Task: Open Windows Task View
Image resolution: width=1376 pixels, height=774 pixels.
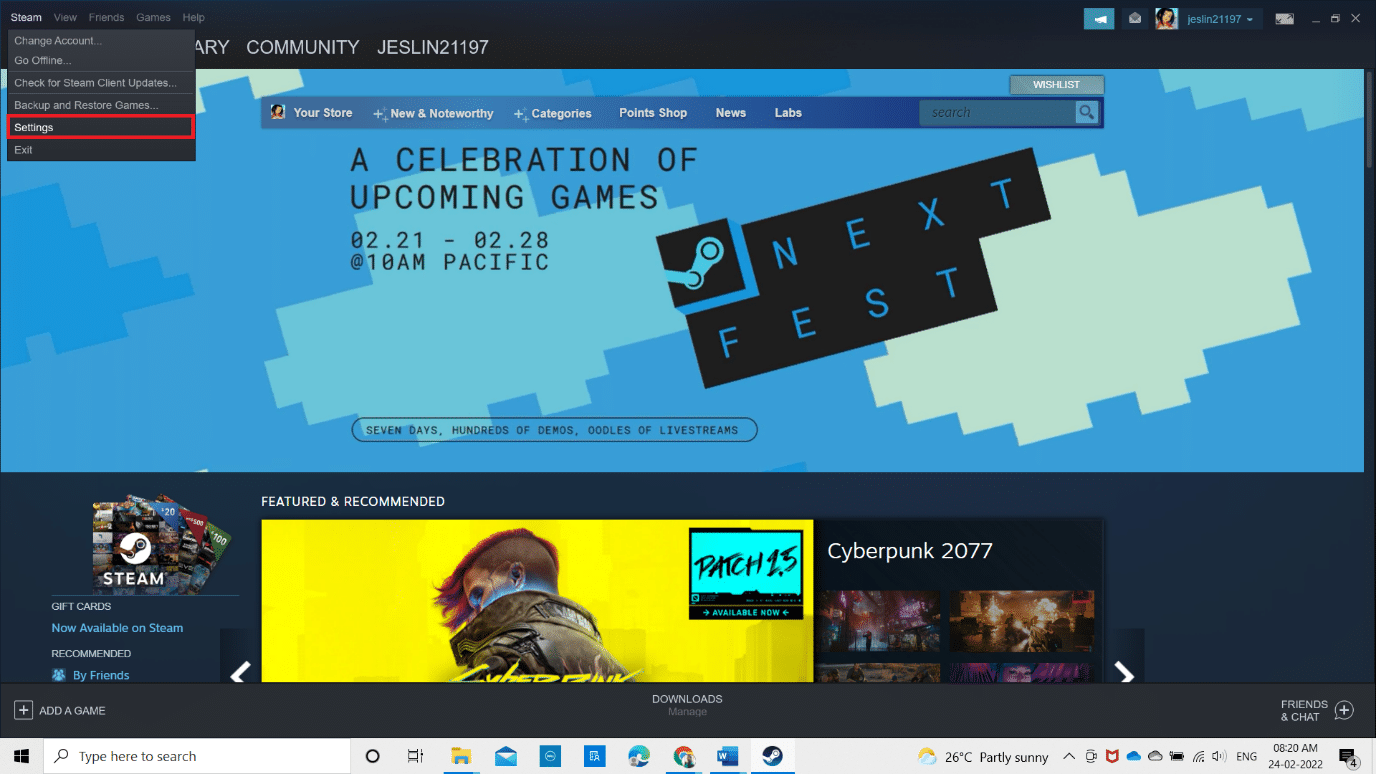Action: point(416,756)
